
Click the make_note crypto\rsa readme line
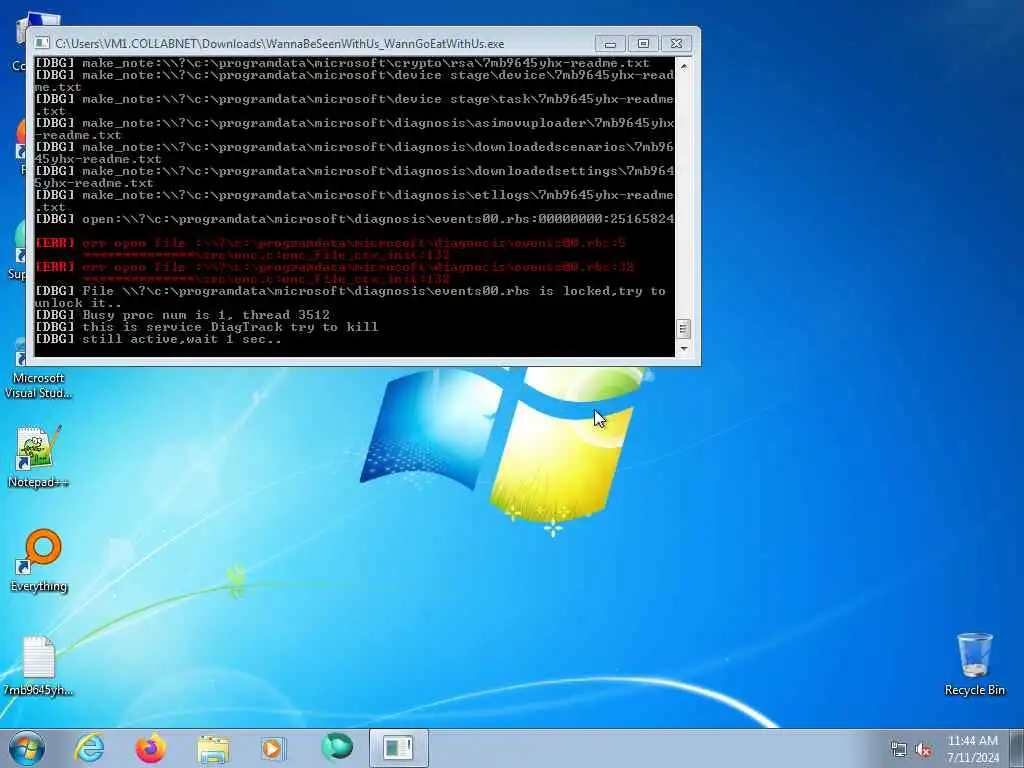[342, 63]
